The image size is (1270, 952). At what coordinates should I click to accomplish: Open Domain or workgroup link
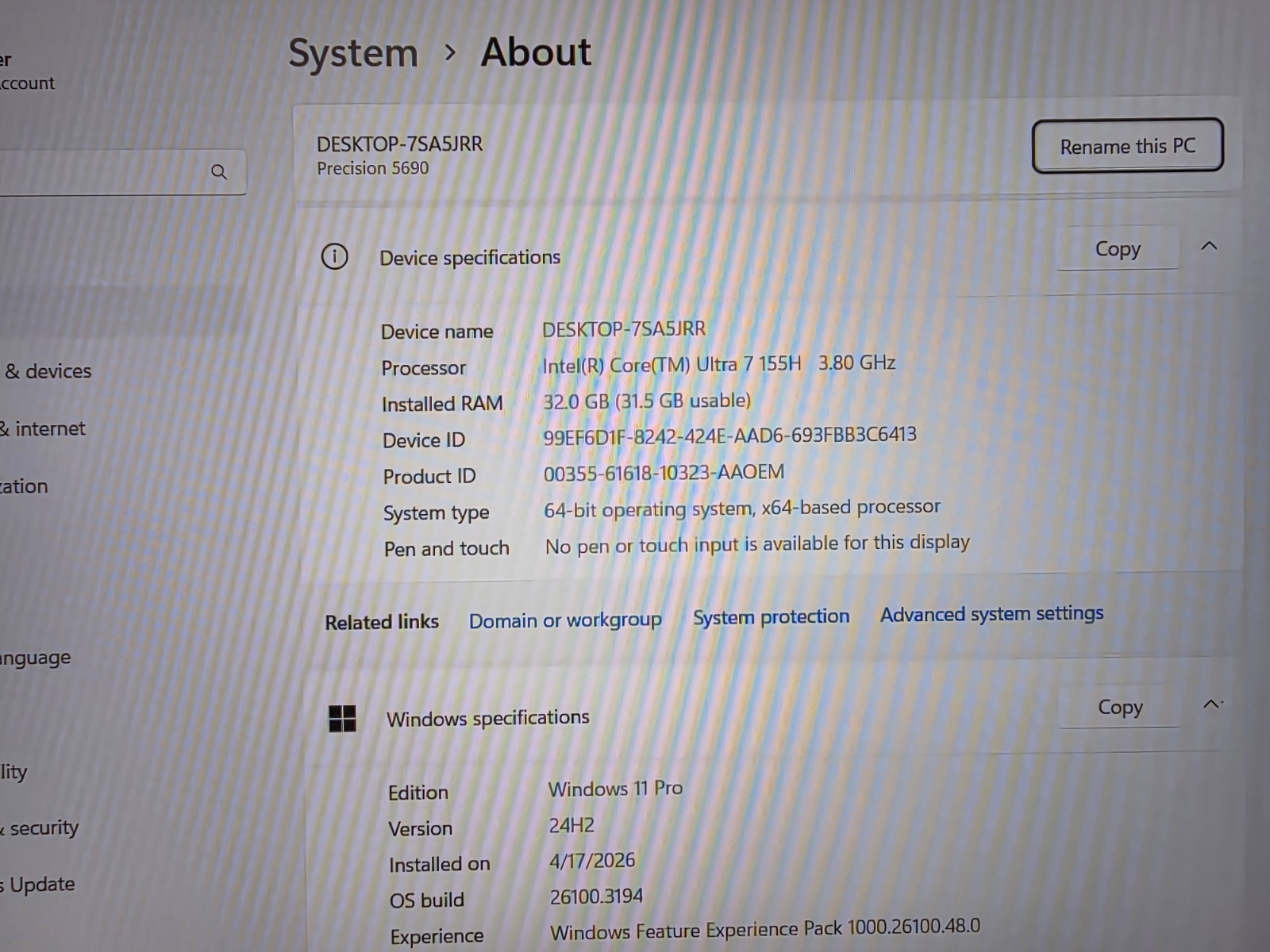(565, 620)
